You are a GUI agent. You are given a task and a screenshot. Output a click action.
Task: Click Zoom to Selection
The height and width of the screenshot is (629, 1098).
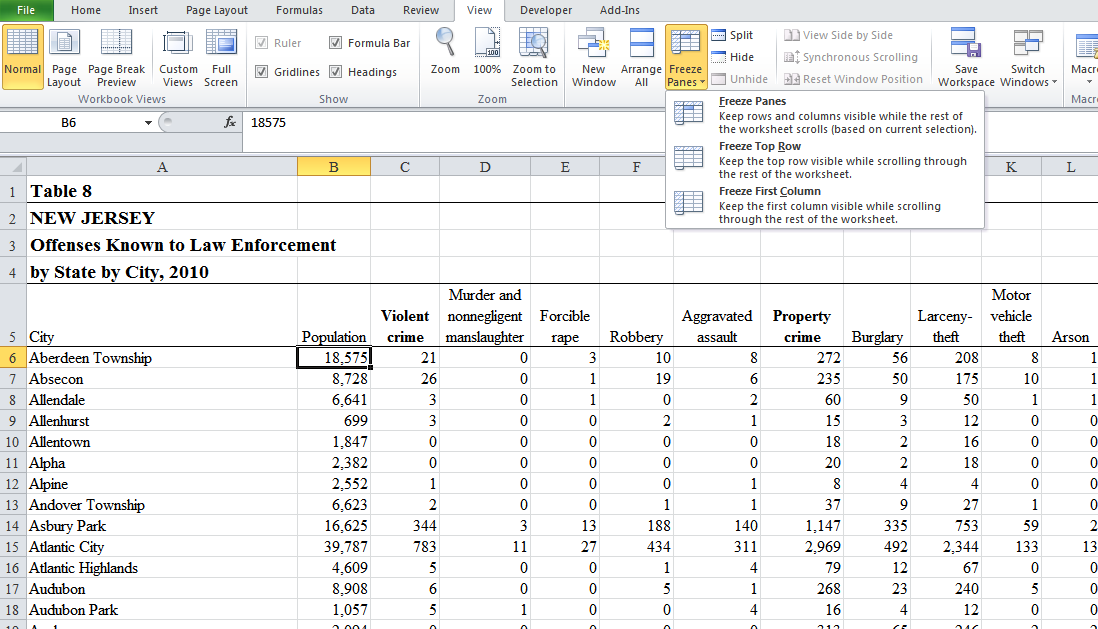(534, 55)
